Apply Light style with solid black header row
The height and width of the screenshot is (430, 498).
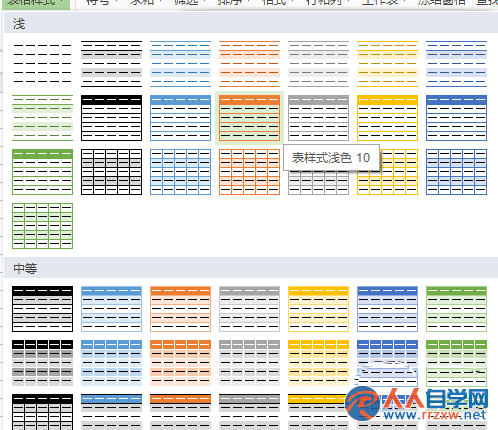111,118
